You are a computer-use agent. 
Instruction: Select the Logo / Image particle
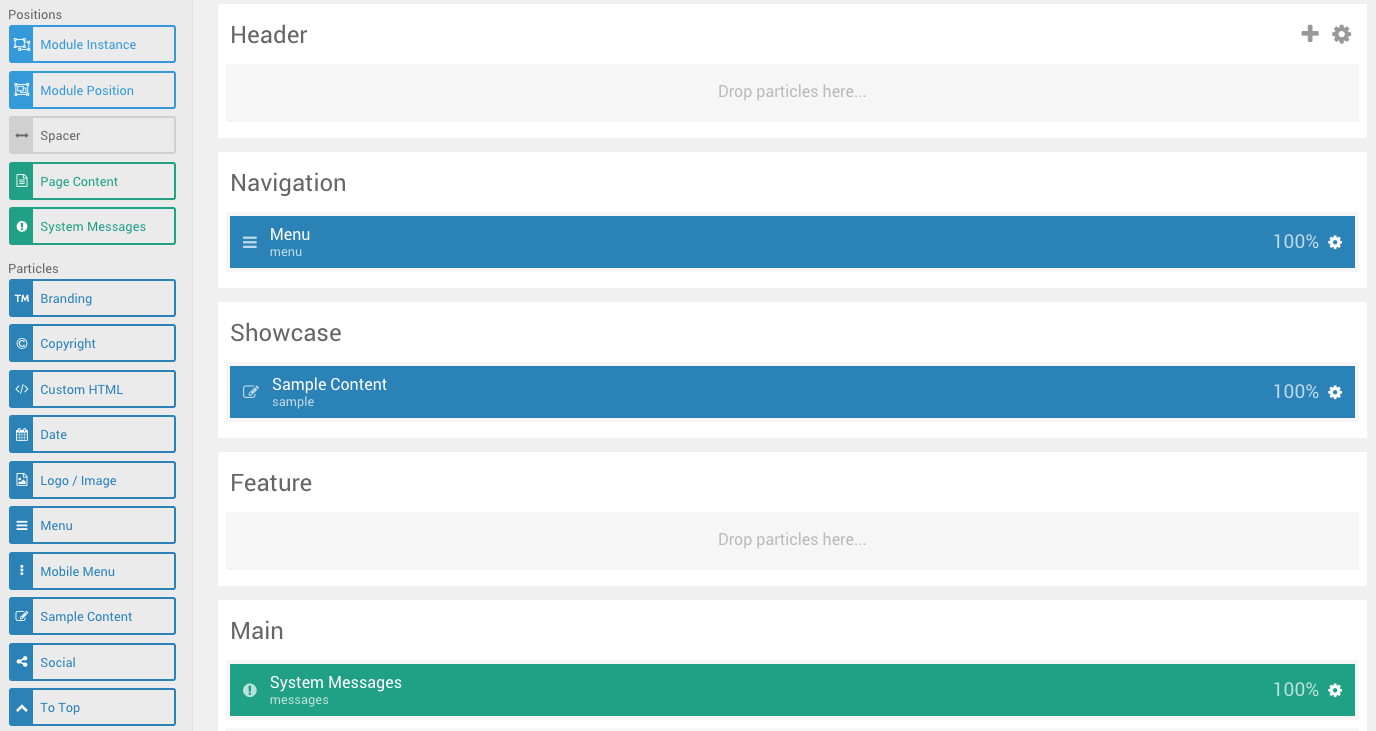point(91,480)
